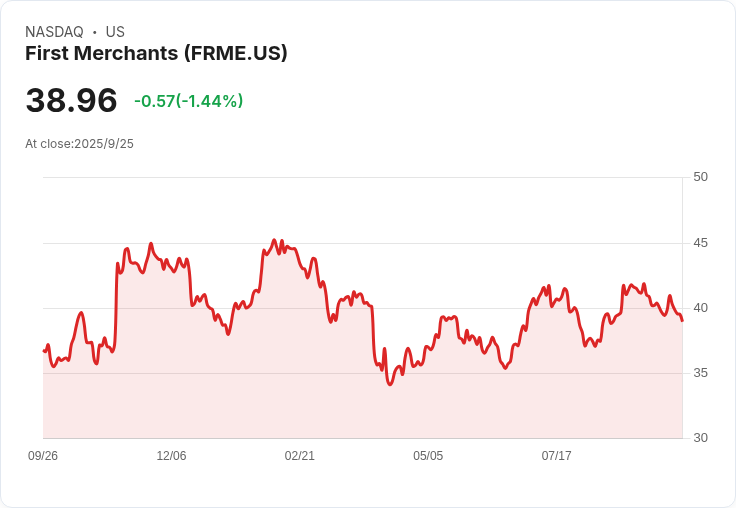Select the 12/06 date on the x-axis
Image resolution: width=736 pixels, height=508 pixels.
click(x=171, y=456)
